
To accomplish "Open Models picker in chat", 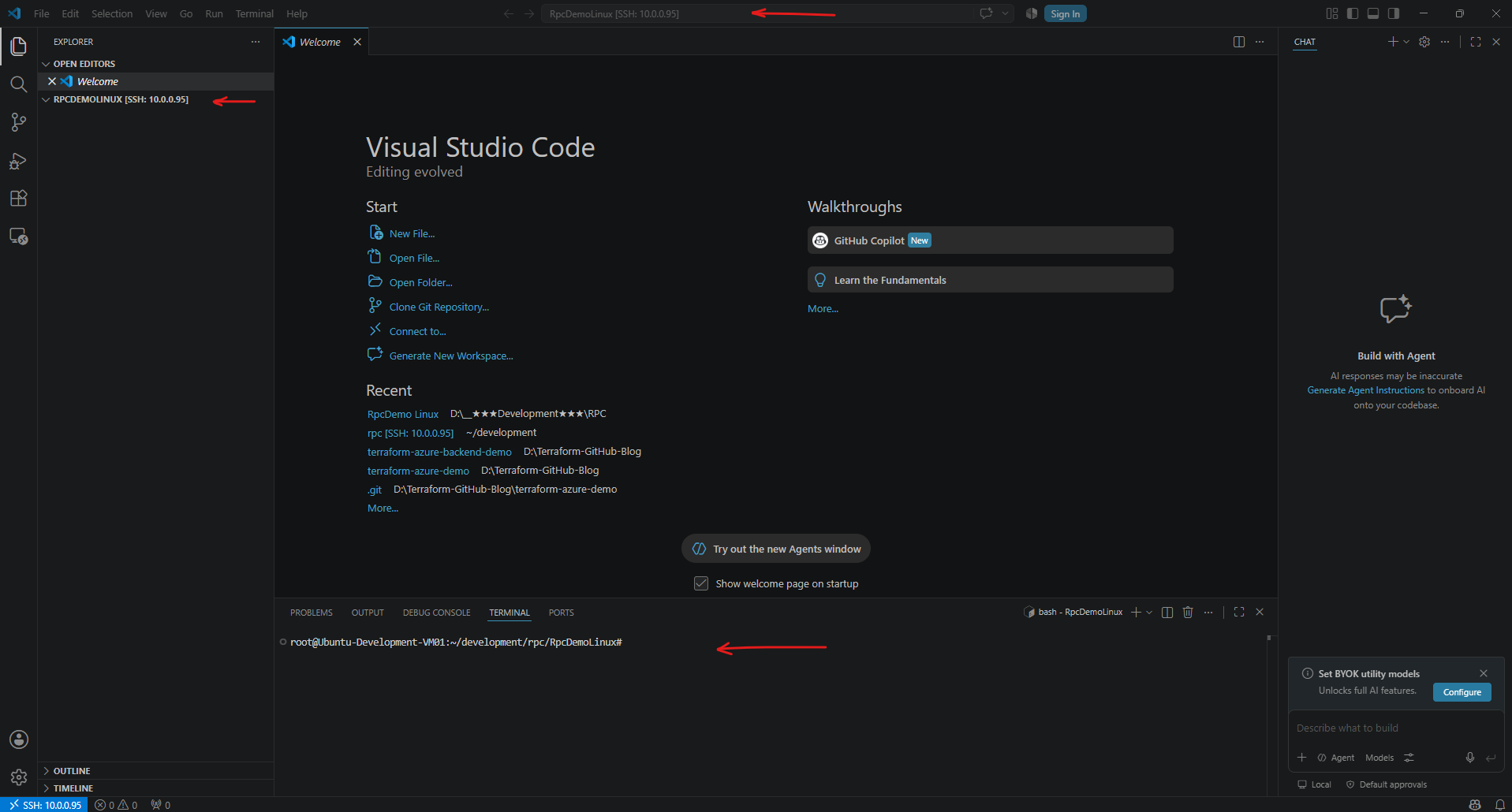I will pos(1379,758).
